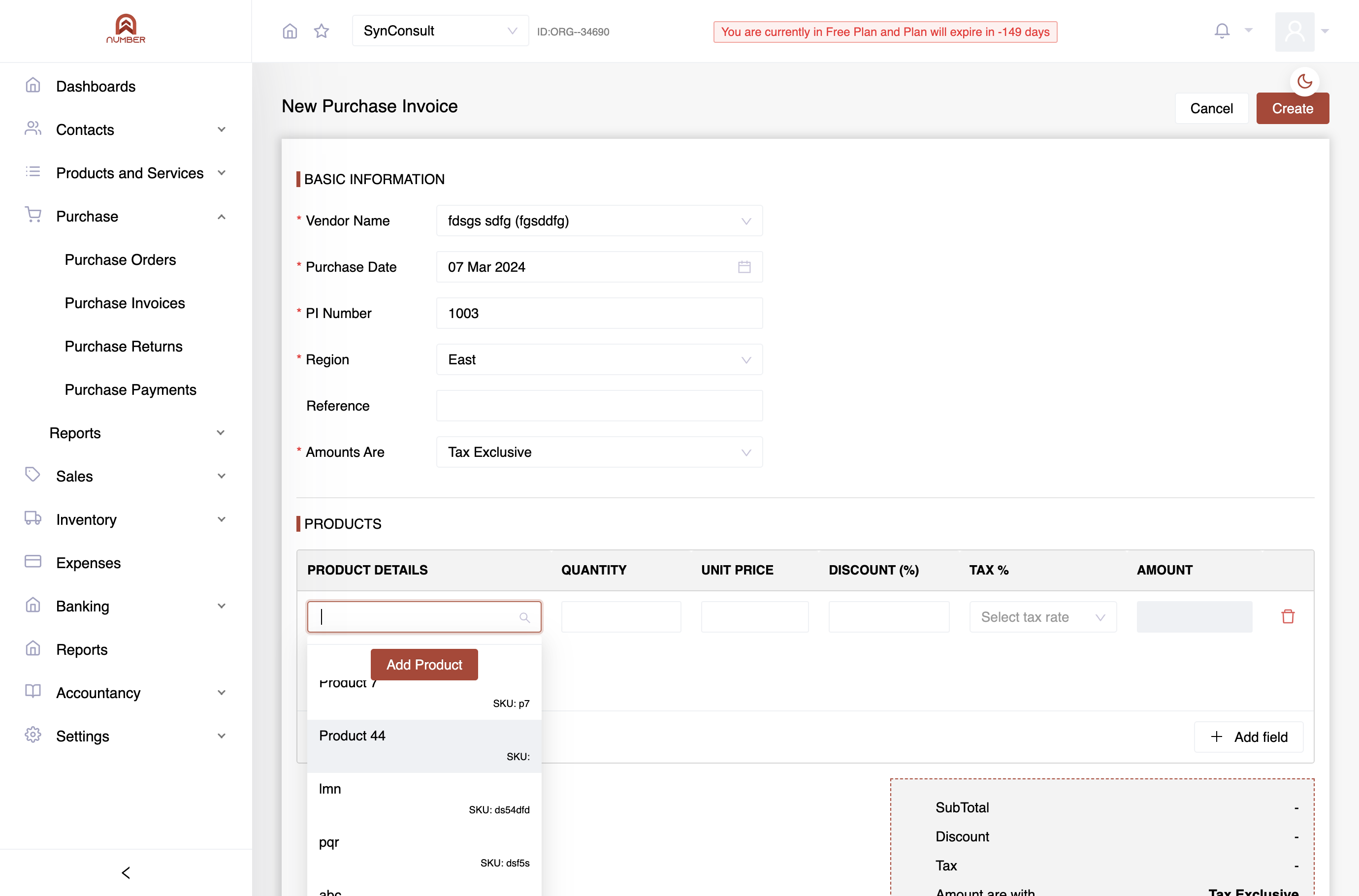Expand Accountancy menu
Viewport: 1359px width, 896px height.
pyautogui.click(x=125, y=693)
